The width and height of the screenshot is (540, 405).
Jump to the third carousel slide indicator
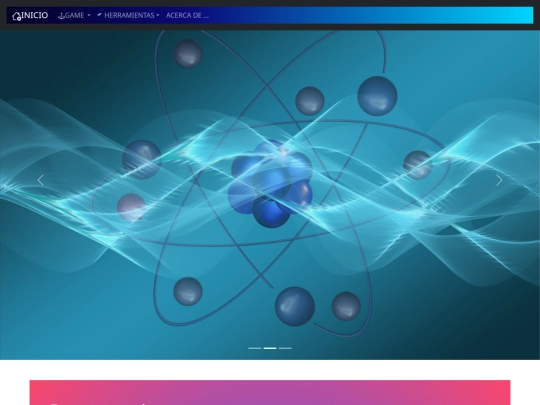click(285, 348)
